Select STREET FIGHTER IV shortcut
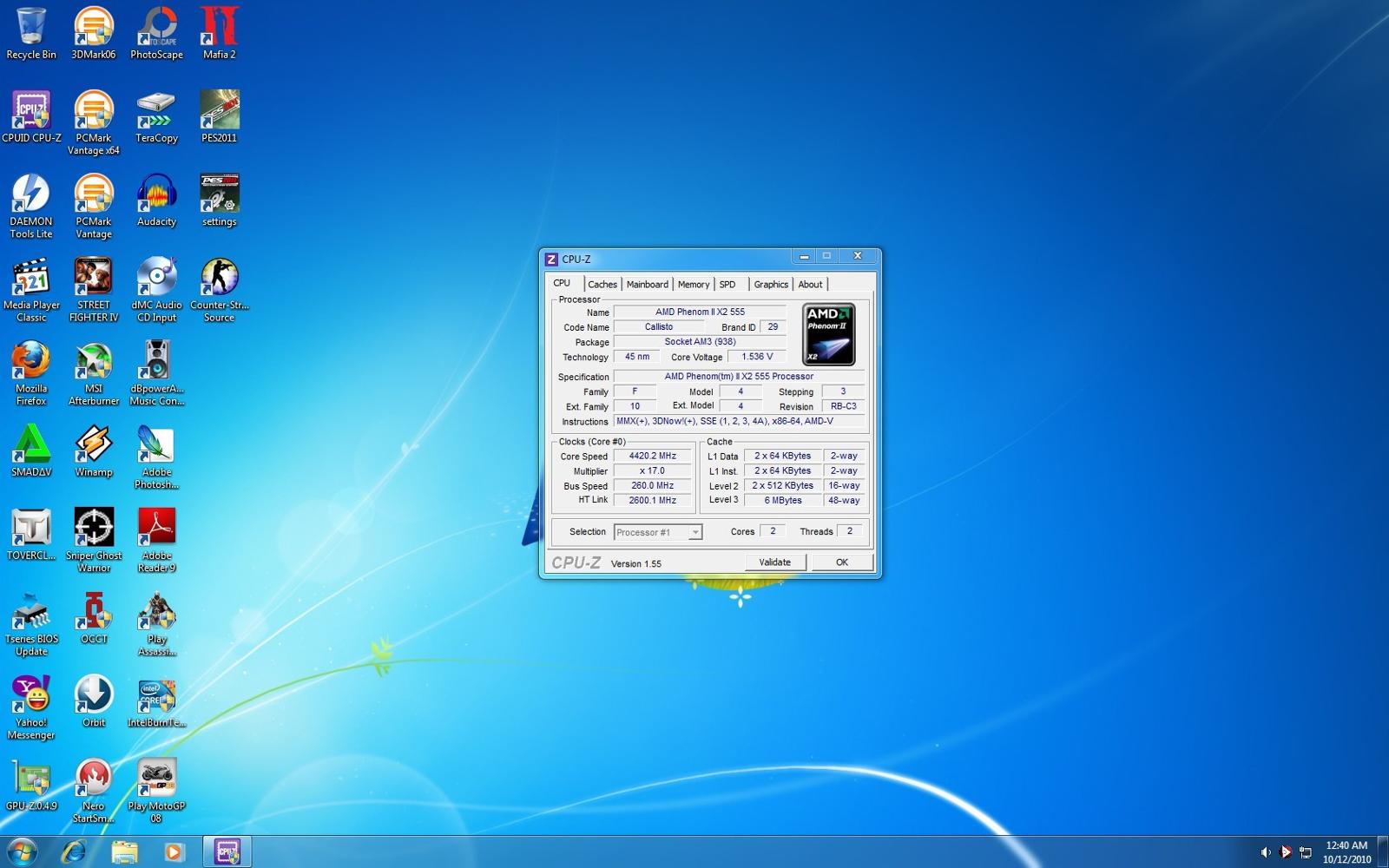The height and width of the screenshot is (868, 1389). (x=94, y=290)
